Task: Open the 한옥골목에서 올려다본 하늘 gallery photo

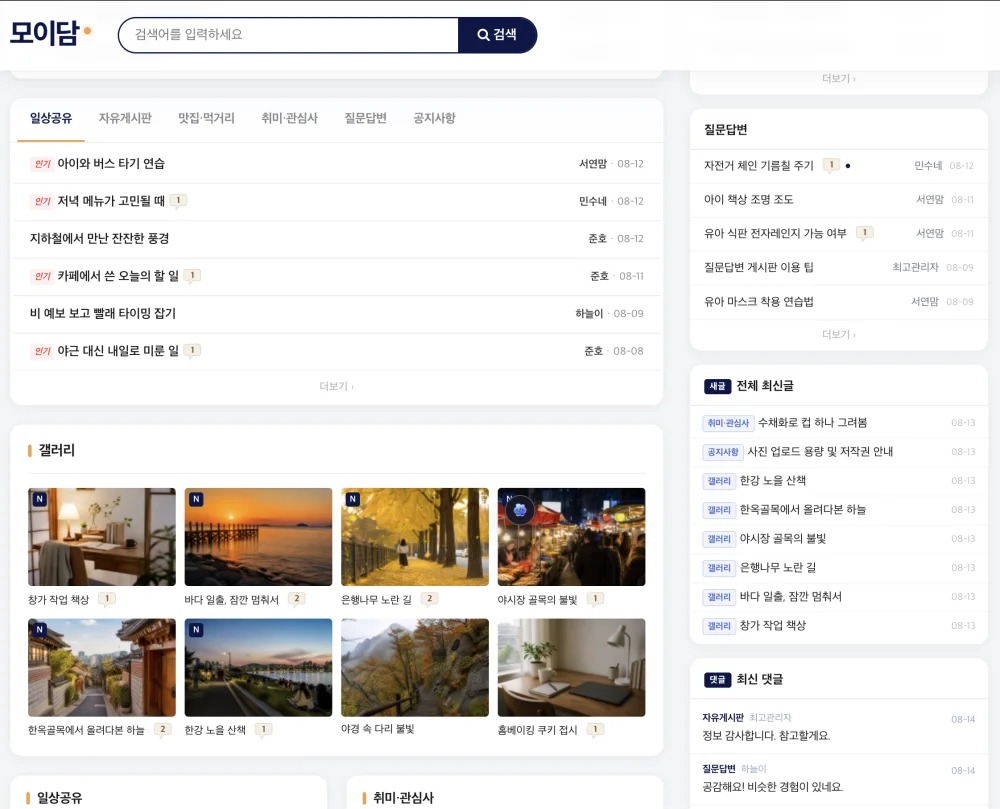Action: coord(102,667)
